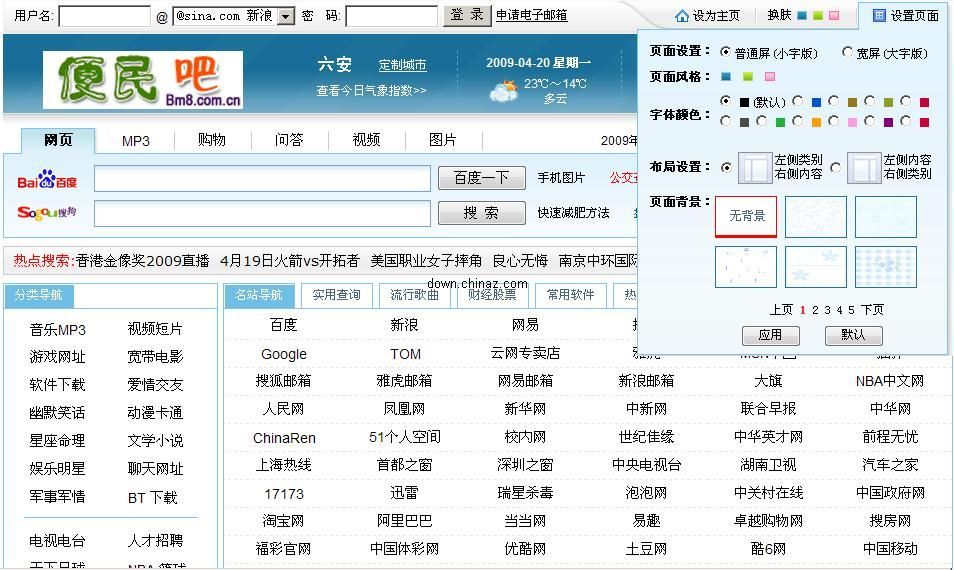The height and width of the screenshot is (570, 954).
Task: Select the blue font color radio button
Action: click(x=798, y=101)
